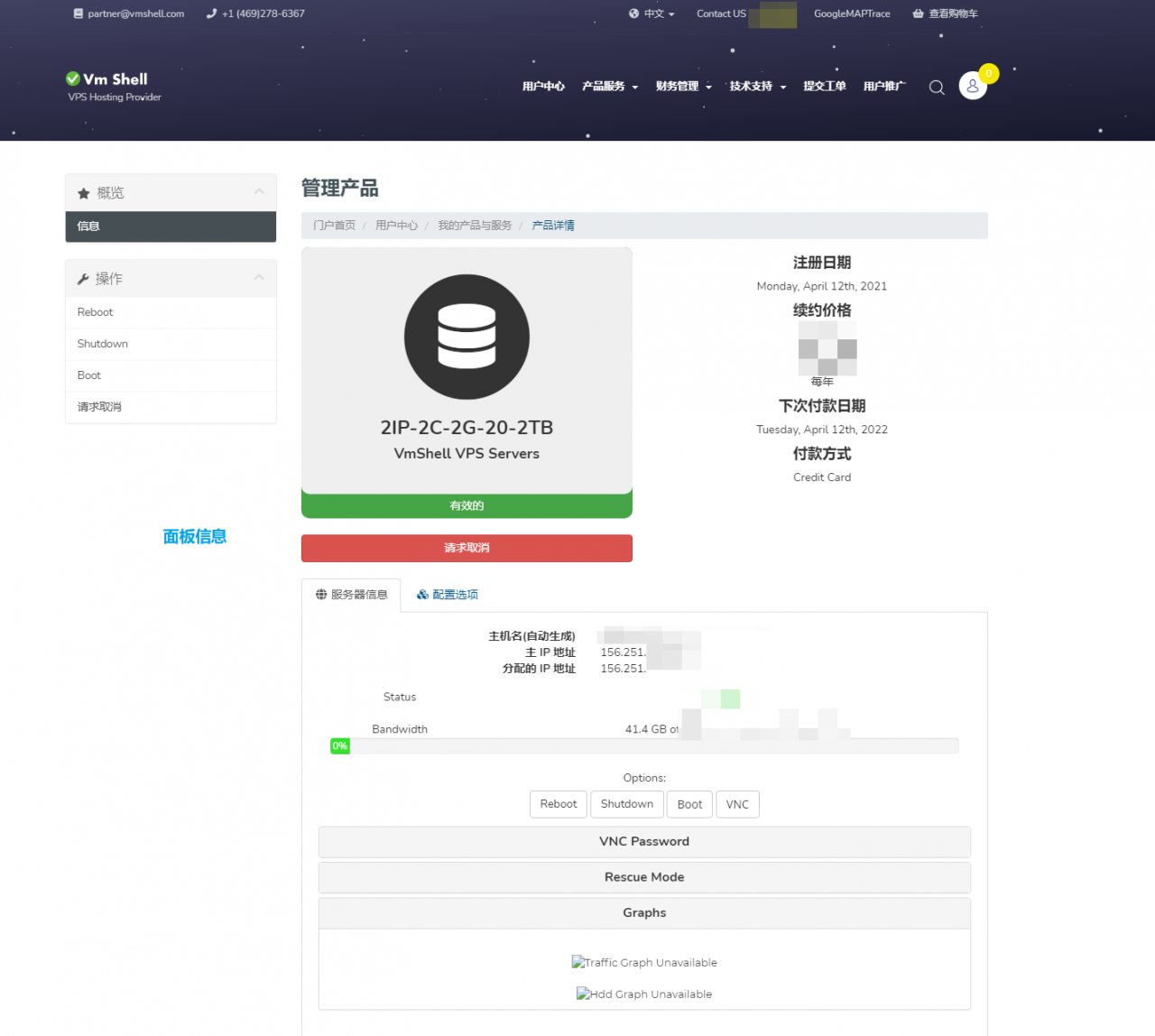
Task: Click the shopping basket icon beside 查看购物车
Action: (x=918, y=14)
